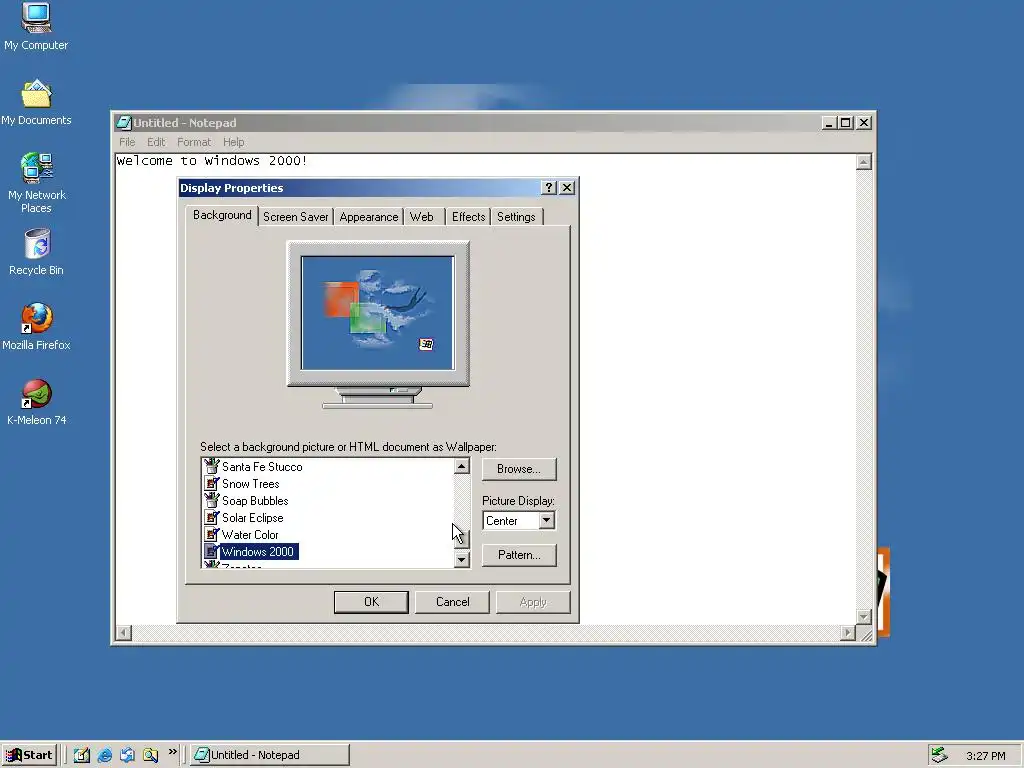The image size is (1024, 768).
Task: Switch to the Settings tab
Action: (x=516, y=217)
